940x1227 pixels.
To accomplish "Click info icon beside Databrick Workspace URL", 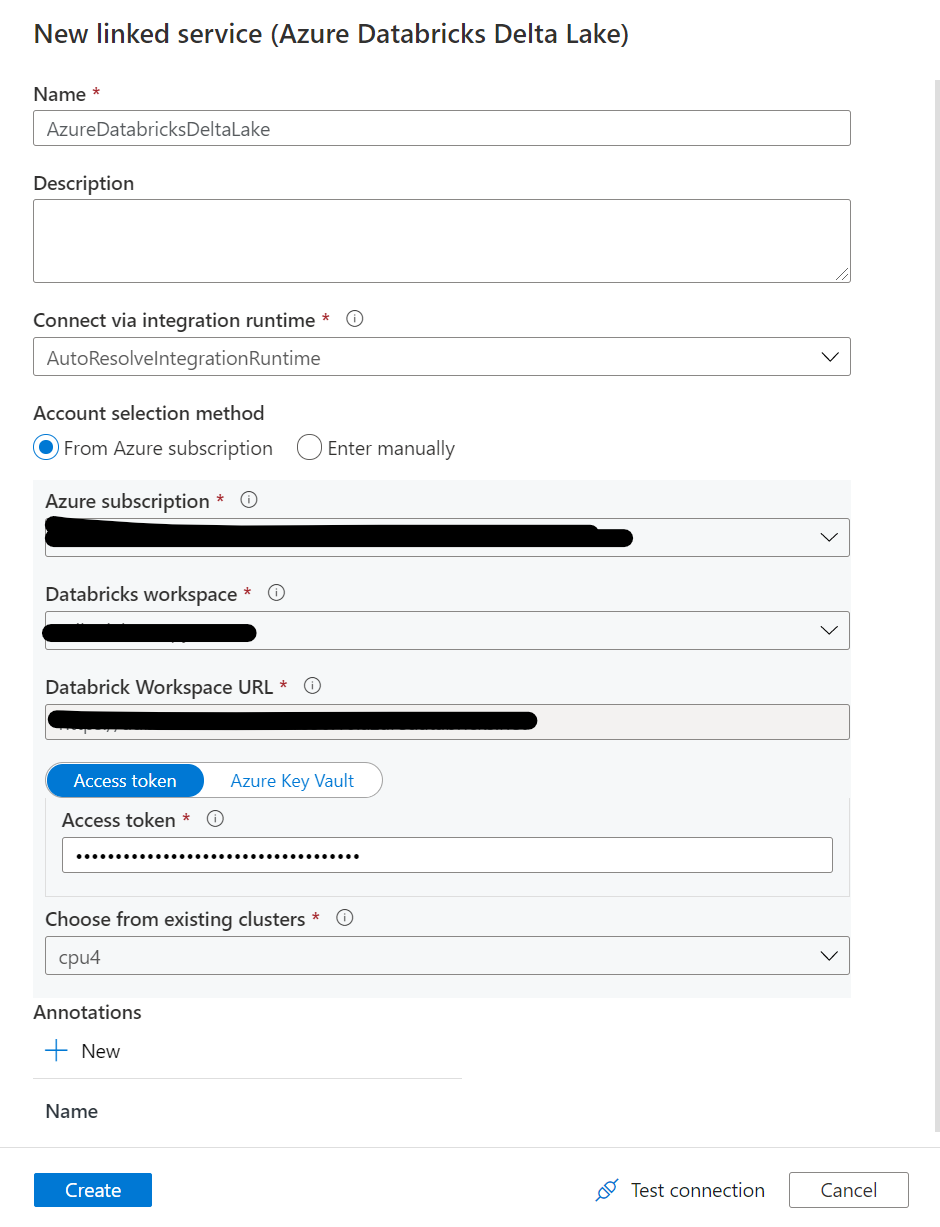I will pos(312,686).
